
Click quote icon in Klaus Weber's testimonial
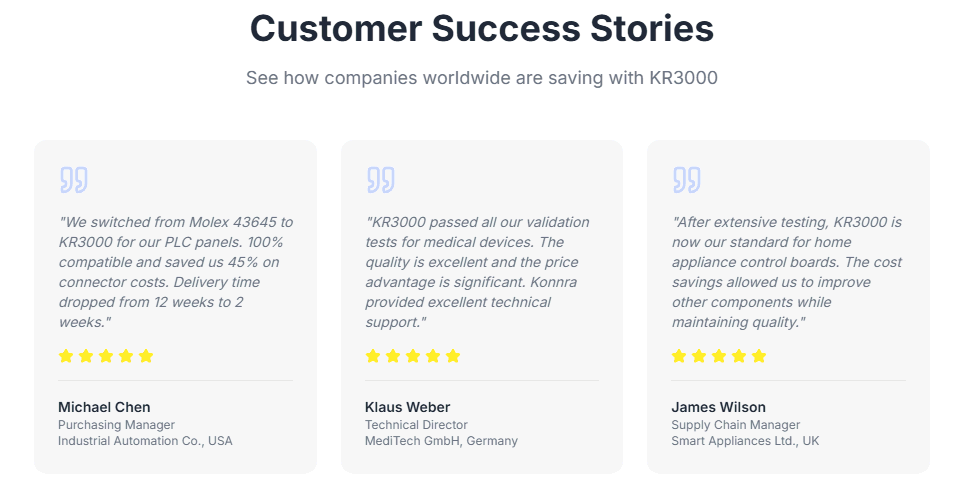380,180
